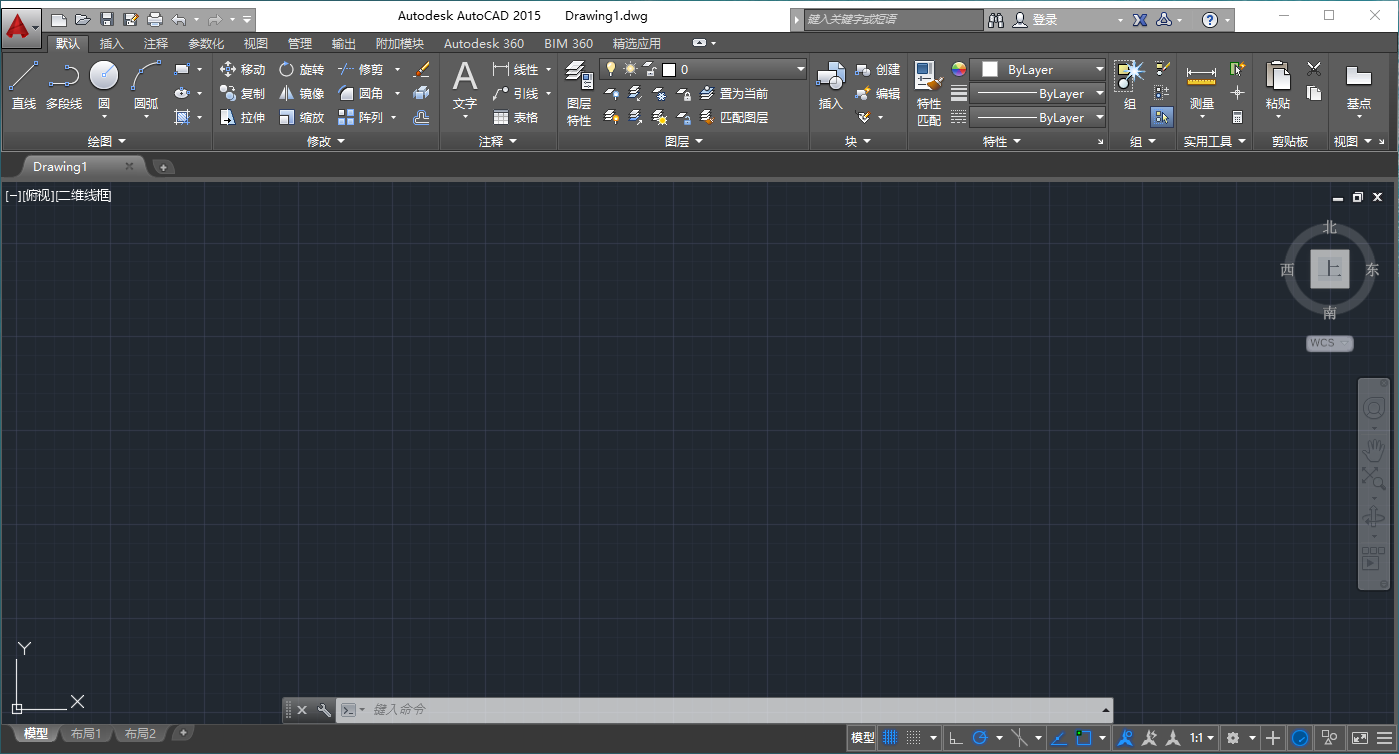Switch to the 布局1 layout tab
The image size is (1399, 754).
(x=86, y=733)
